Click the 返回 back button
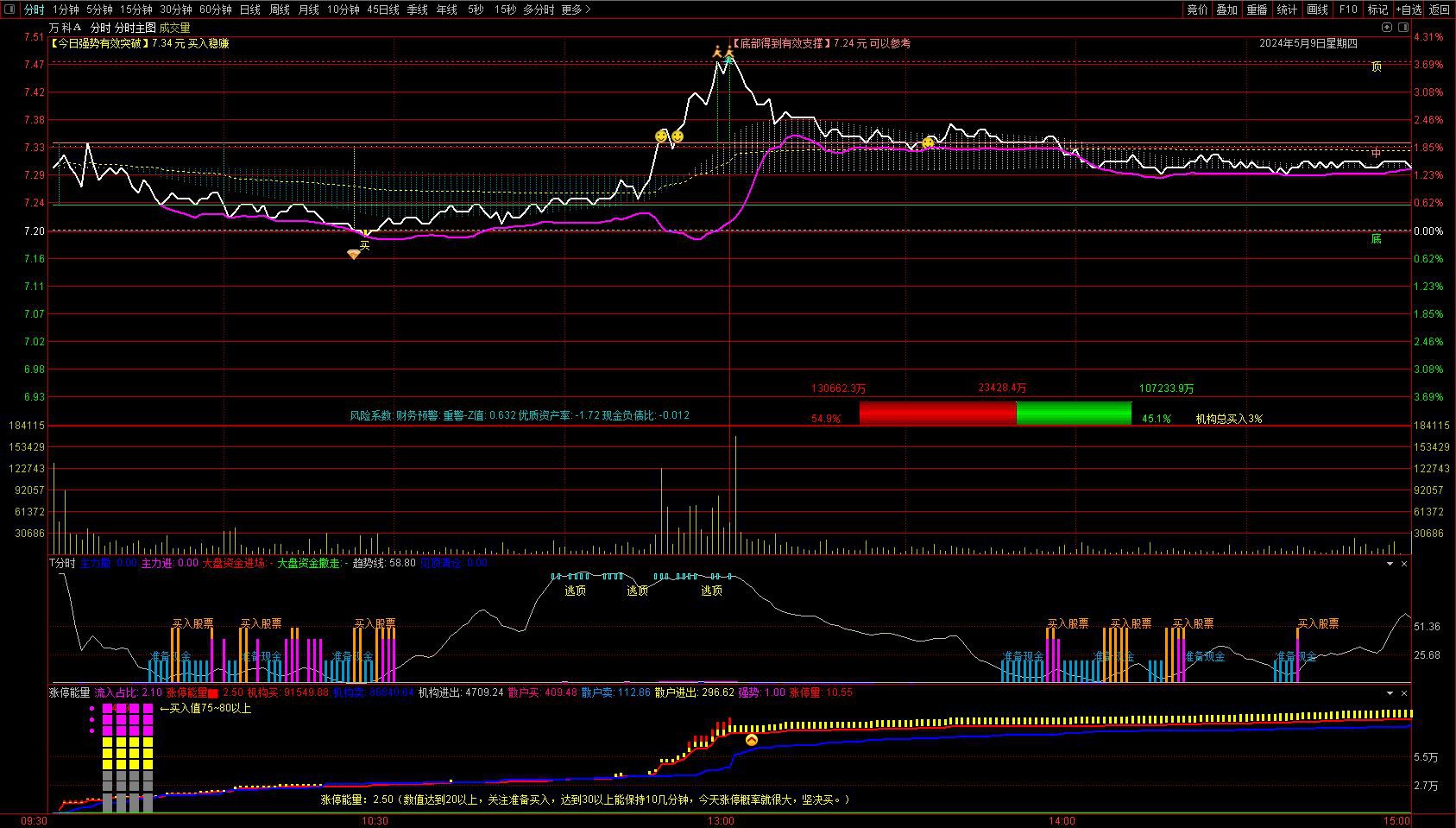 pos(1440,9)
